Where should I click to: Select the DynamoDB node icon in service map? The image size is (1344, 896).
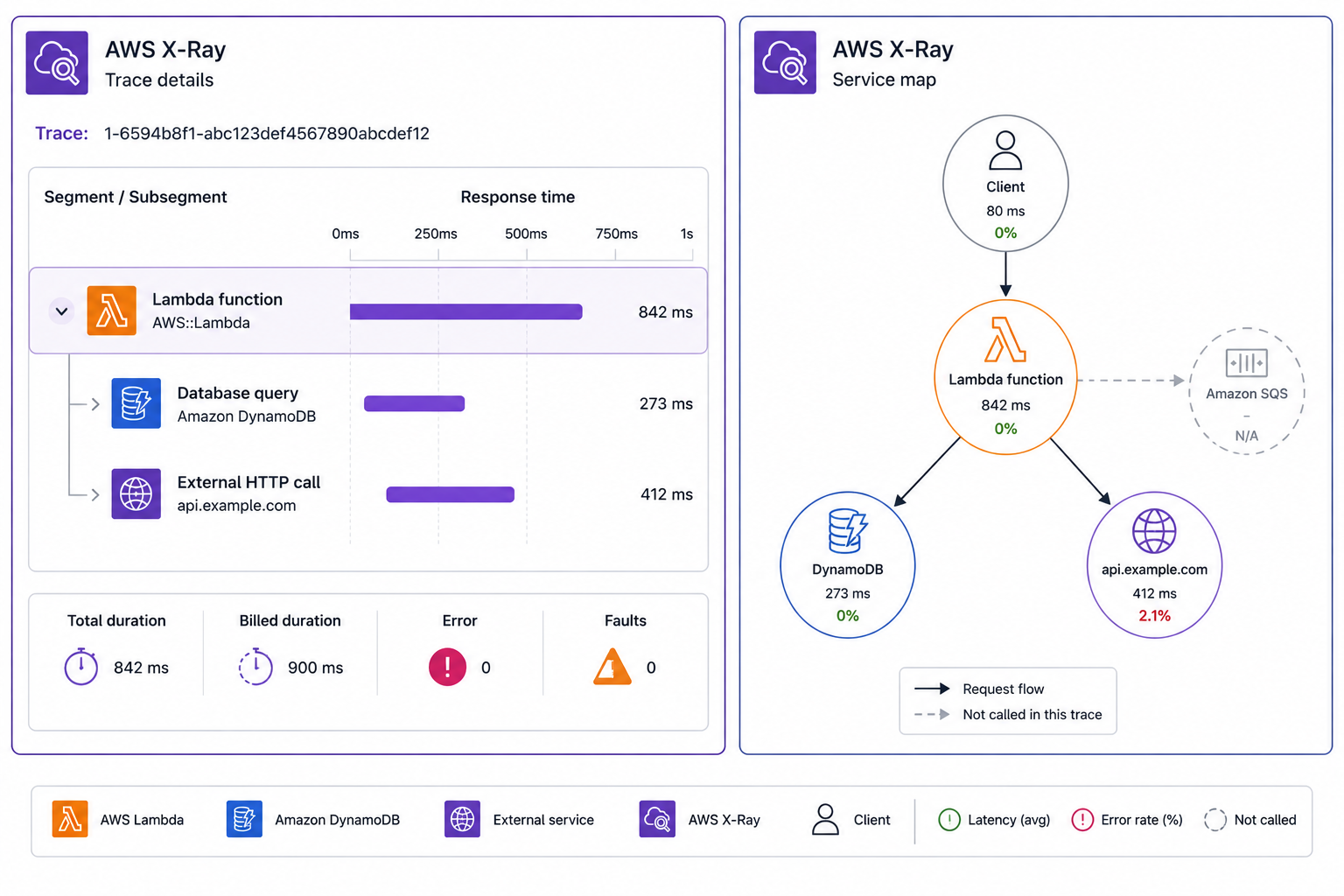point(848,531)
